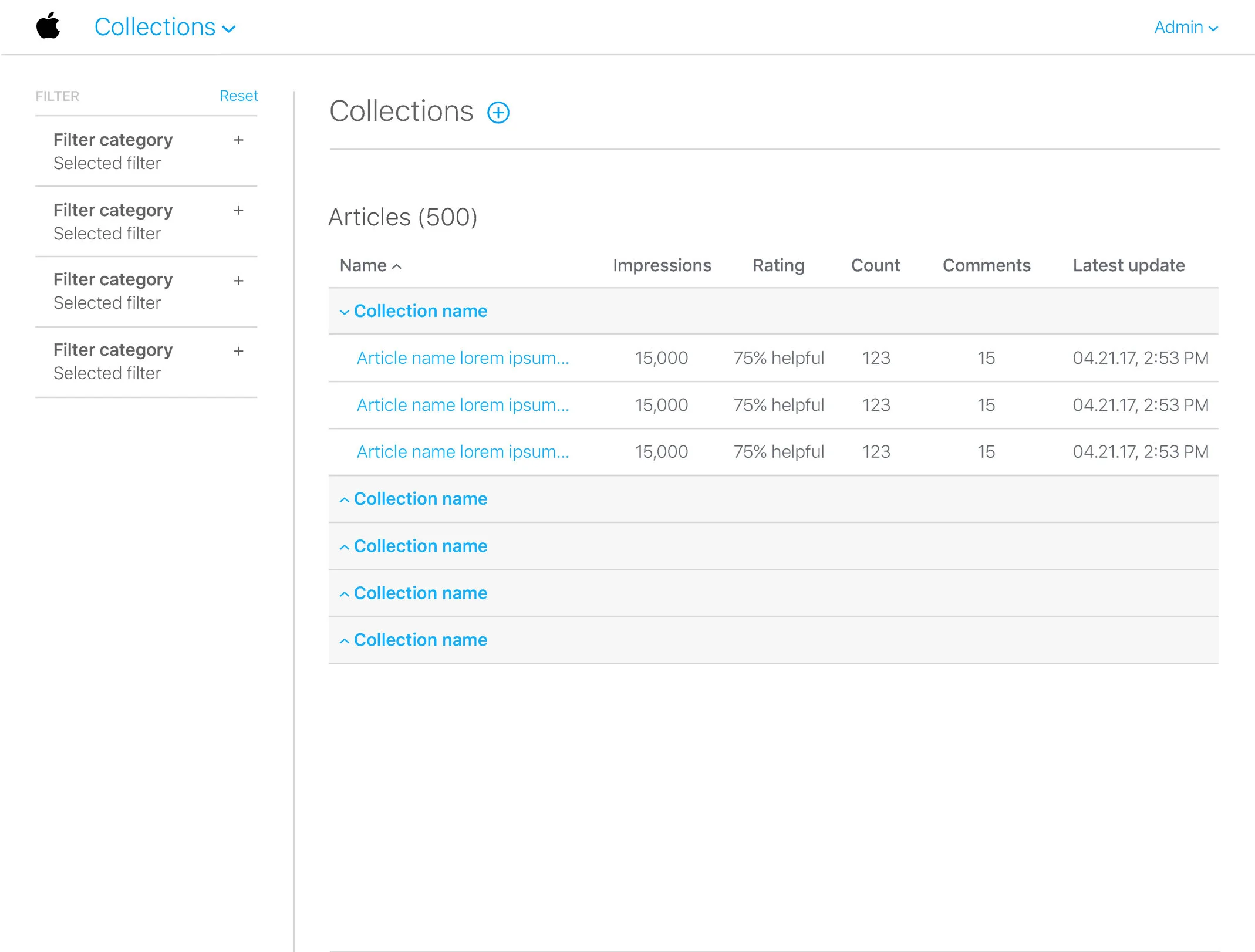Sort by Impressions column header
1255x952 pixels.
coord(662,265)
